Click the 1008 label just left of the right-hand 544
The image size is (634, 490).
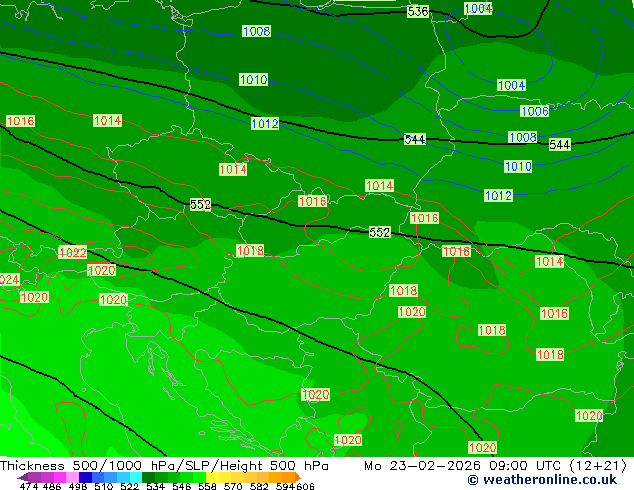point(522,137)
